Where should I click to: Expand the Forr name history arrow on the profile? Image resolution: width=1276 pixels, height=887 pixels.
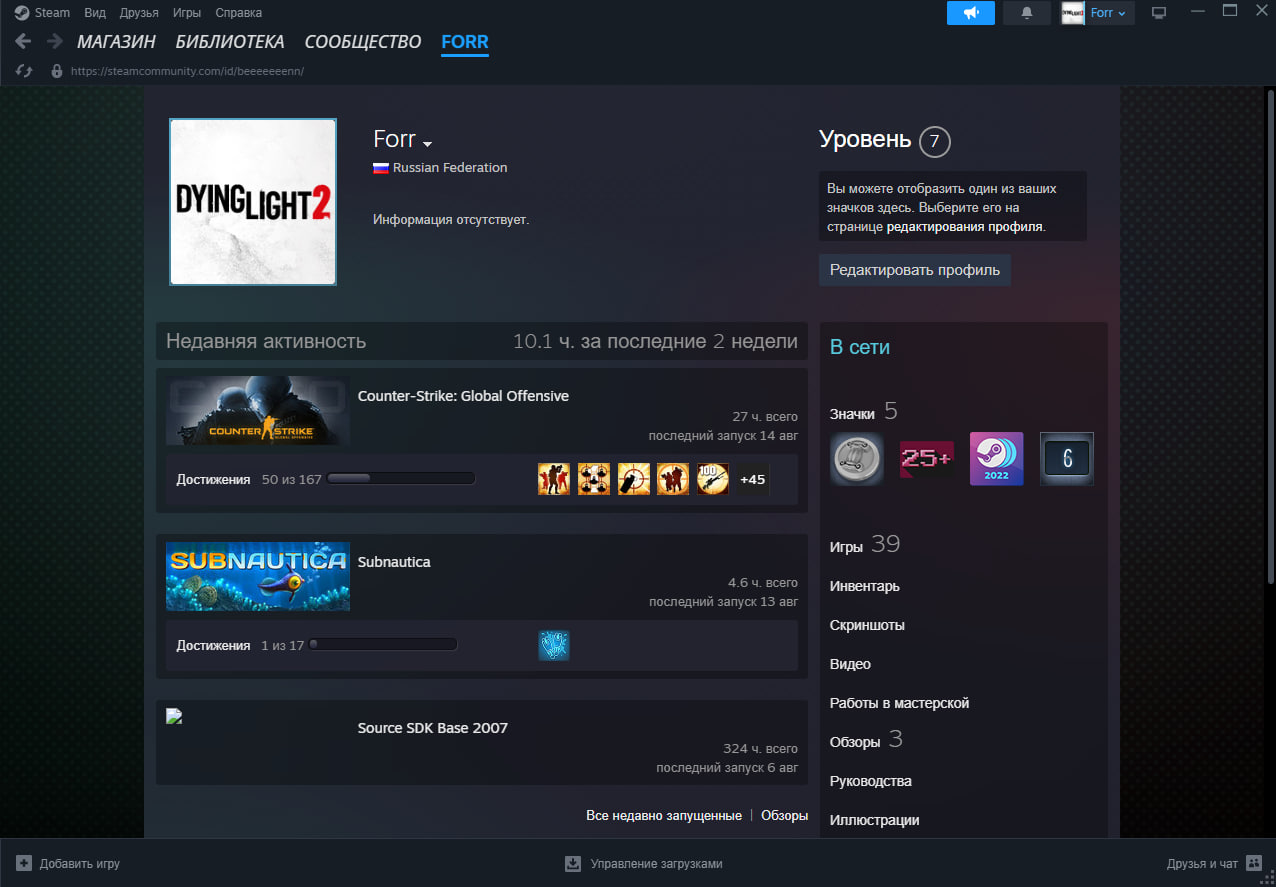[x=427, y=144]
